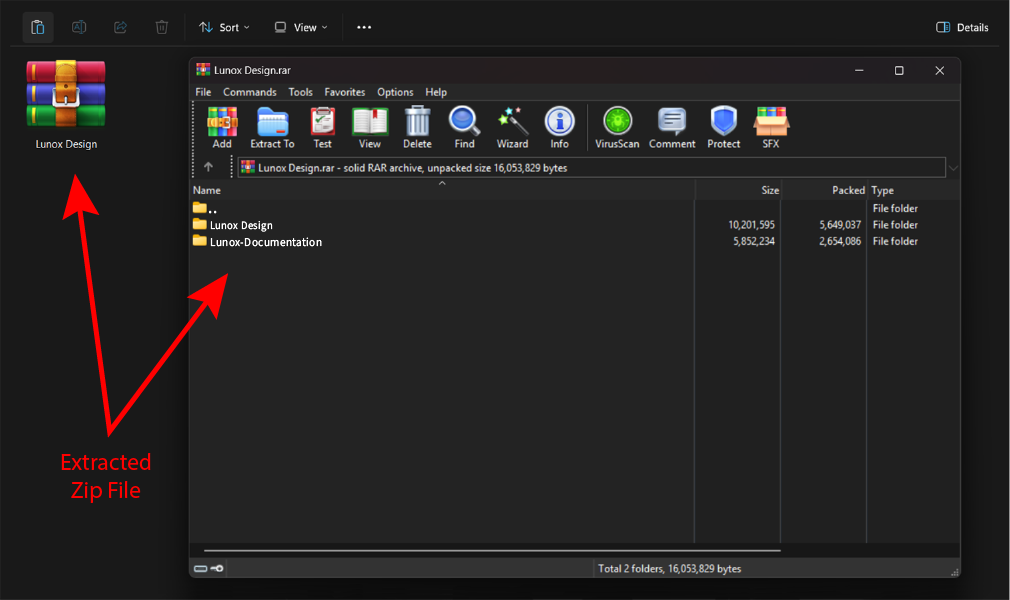Show archive Info
The image size is (1010, 600).
tap(559, 127)
